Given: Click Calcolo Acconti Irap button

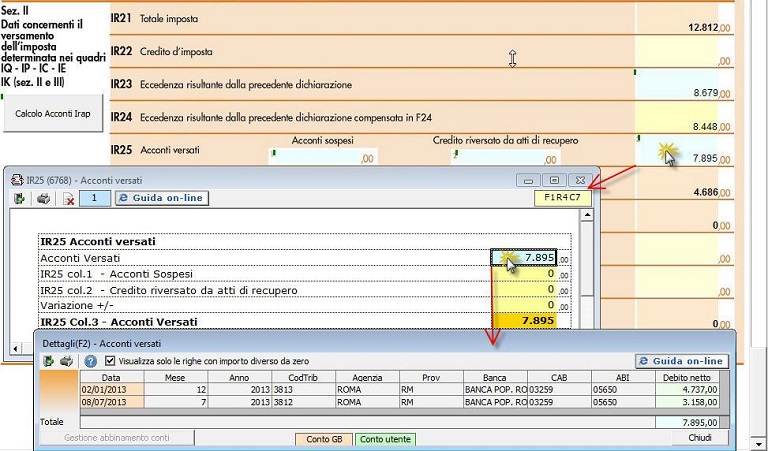Looking at the screenshot, I should [x=53, y=114].
